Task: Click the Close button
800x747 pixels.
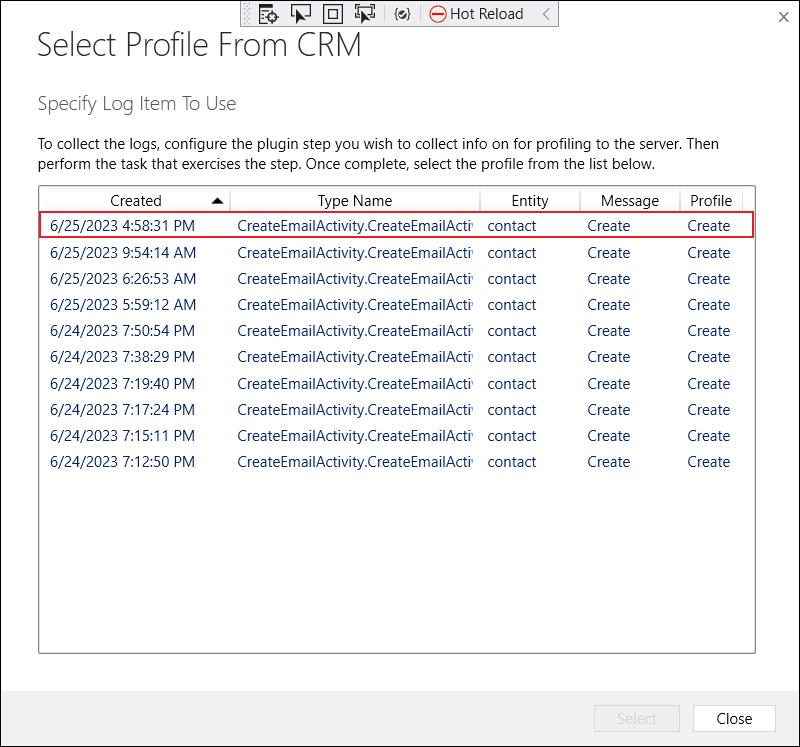Action: point(734,718)
